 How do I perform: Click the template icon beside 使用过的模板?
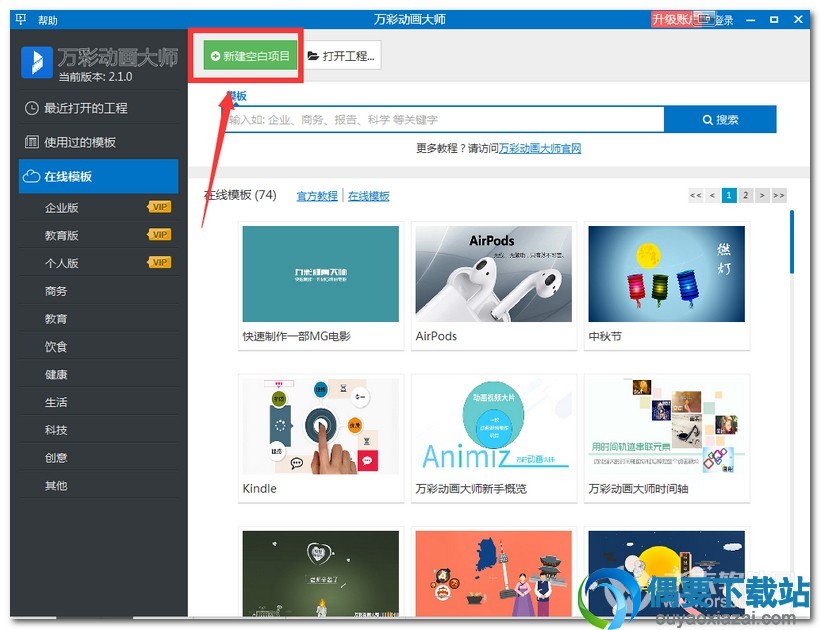click(x=31, y=142)
